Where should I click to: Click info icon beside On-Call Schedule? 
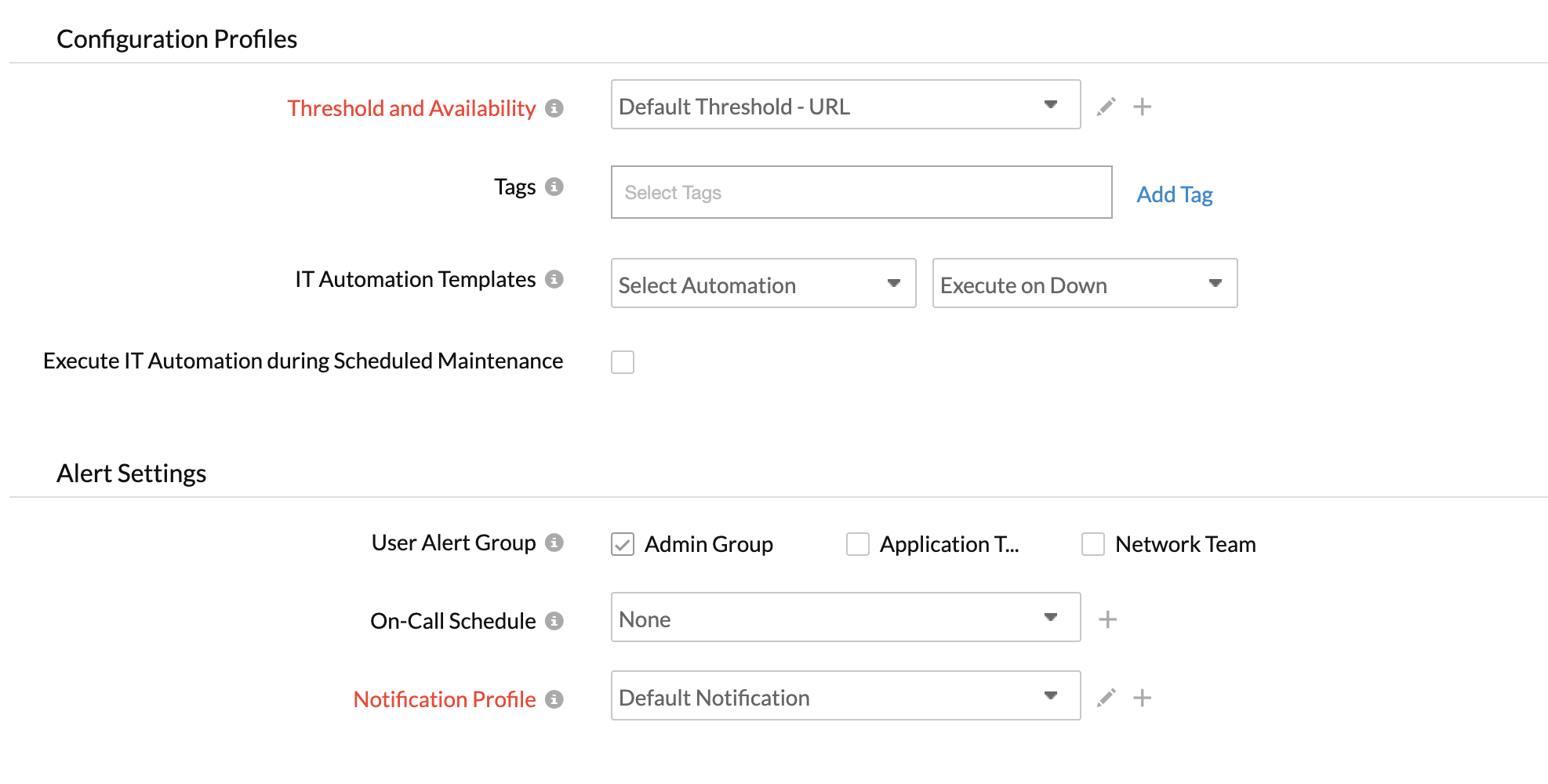[556, 621]
